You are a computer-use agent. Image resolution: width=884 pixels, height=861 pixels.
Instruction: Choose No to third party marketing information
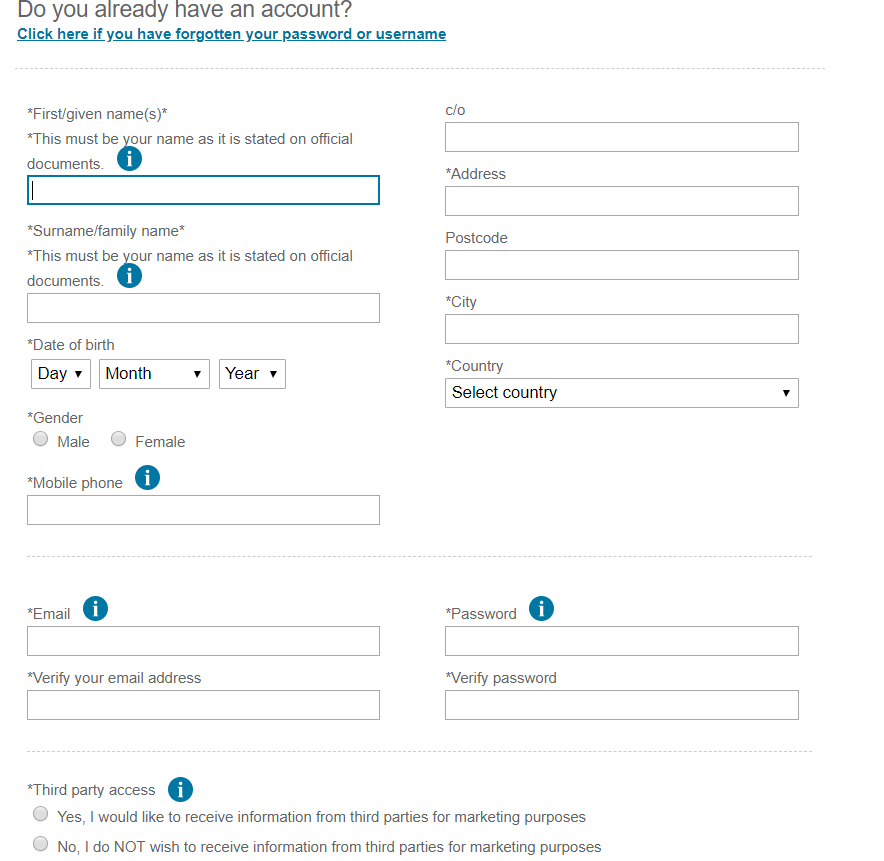pyautogui.click(x=40, y=843)
